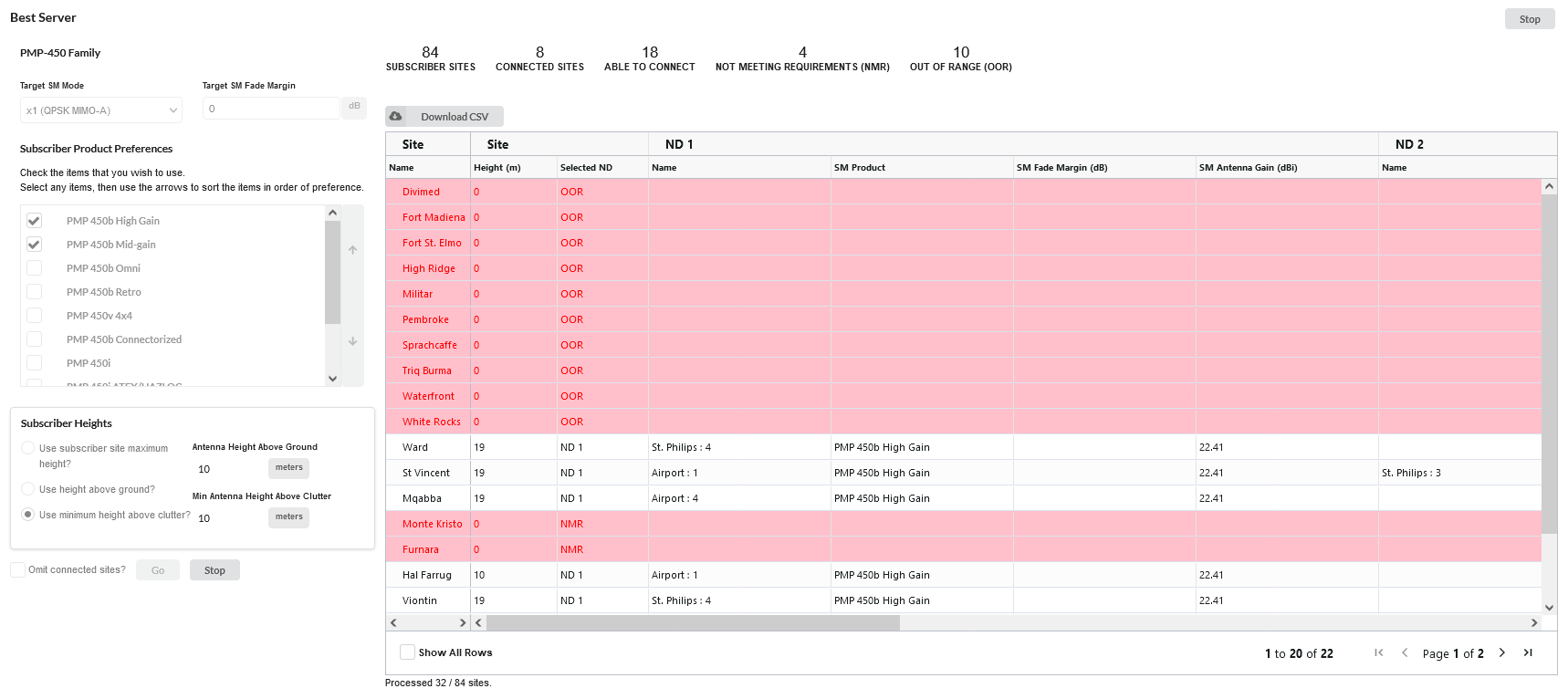Select the Divimed site row

[964, 192]
